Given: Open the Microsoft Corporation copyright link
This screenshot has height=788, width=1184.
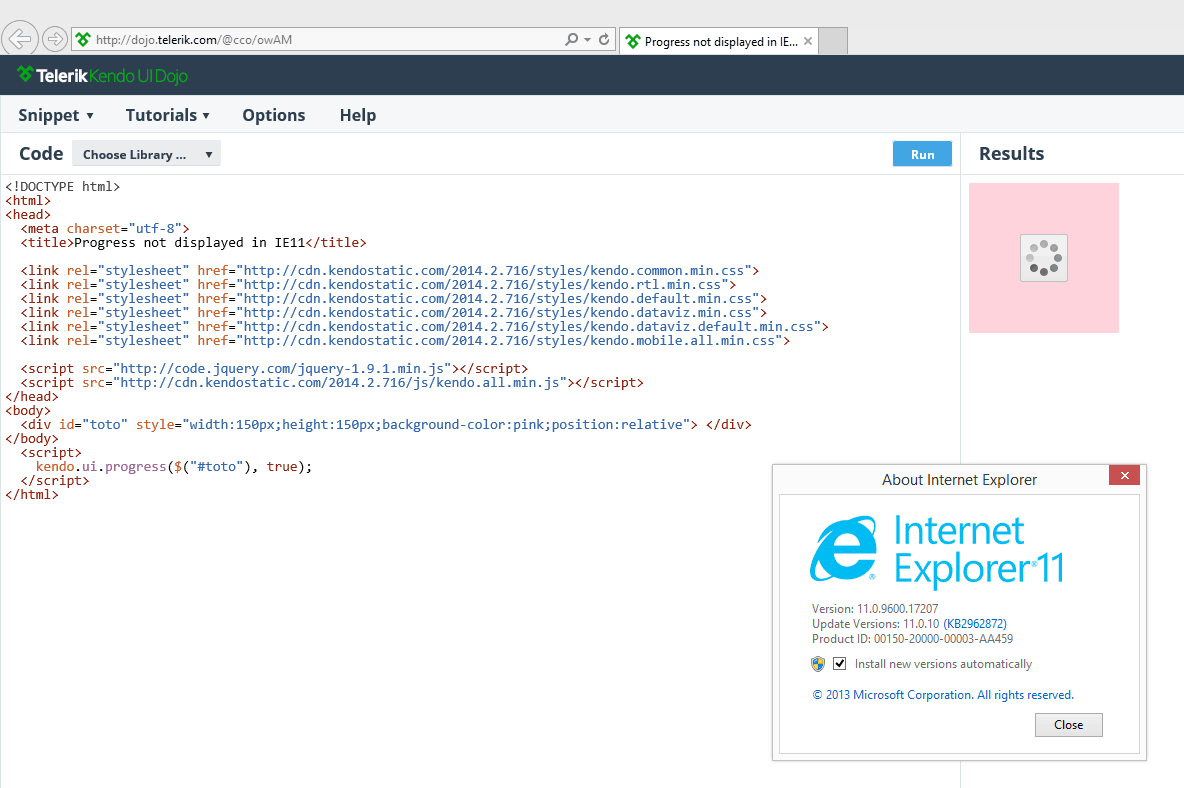Looking at the screenshot, I should pos(942,695).
